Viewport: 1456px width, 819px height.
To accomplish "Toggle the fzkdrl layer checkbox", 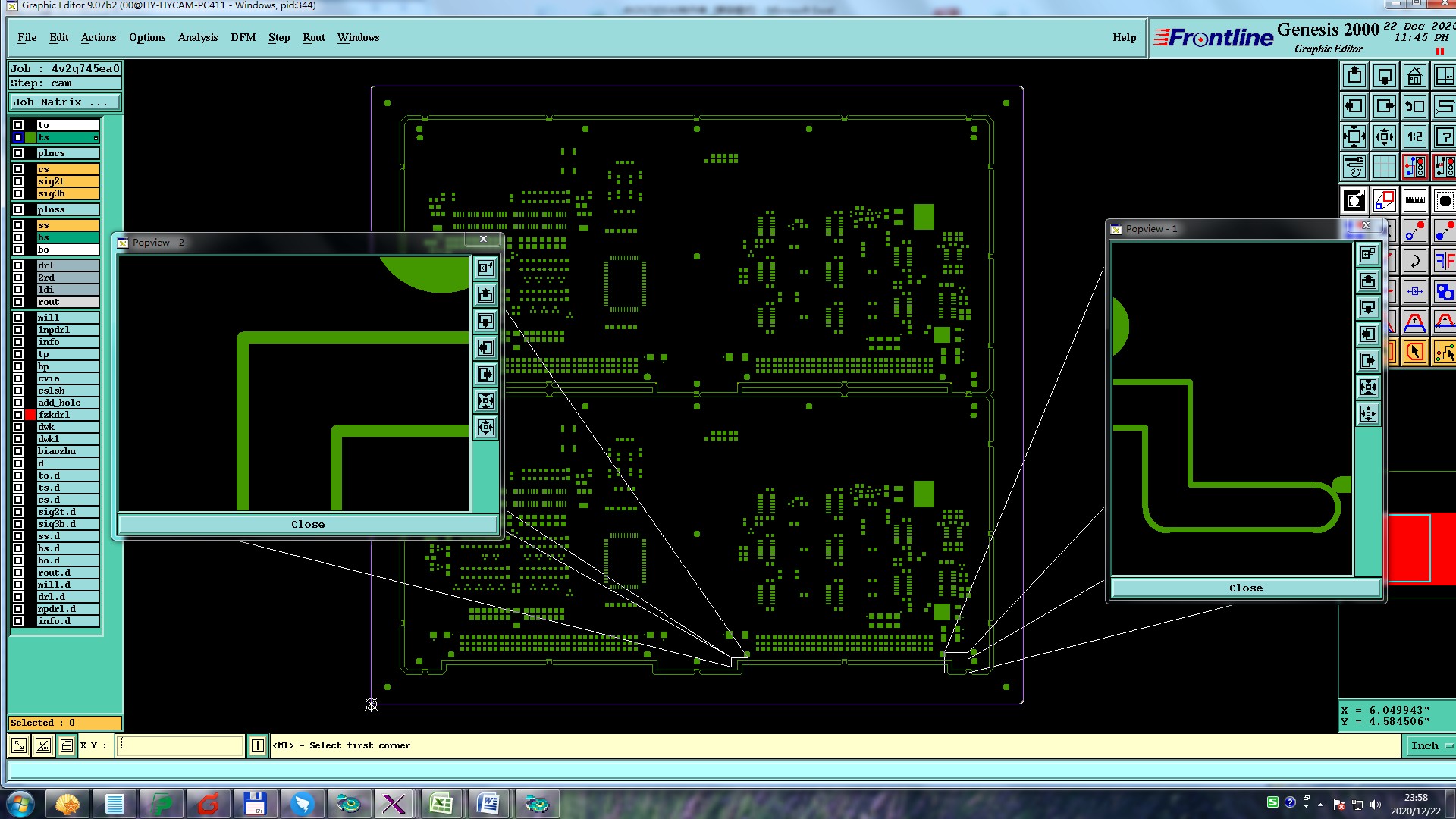I will 18,415.
